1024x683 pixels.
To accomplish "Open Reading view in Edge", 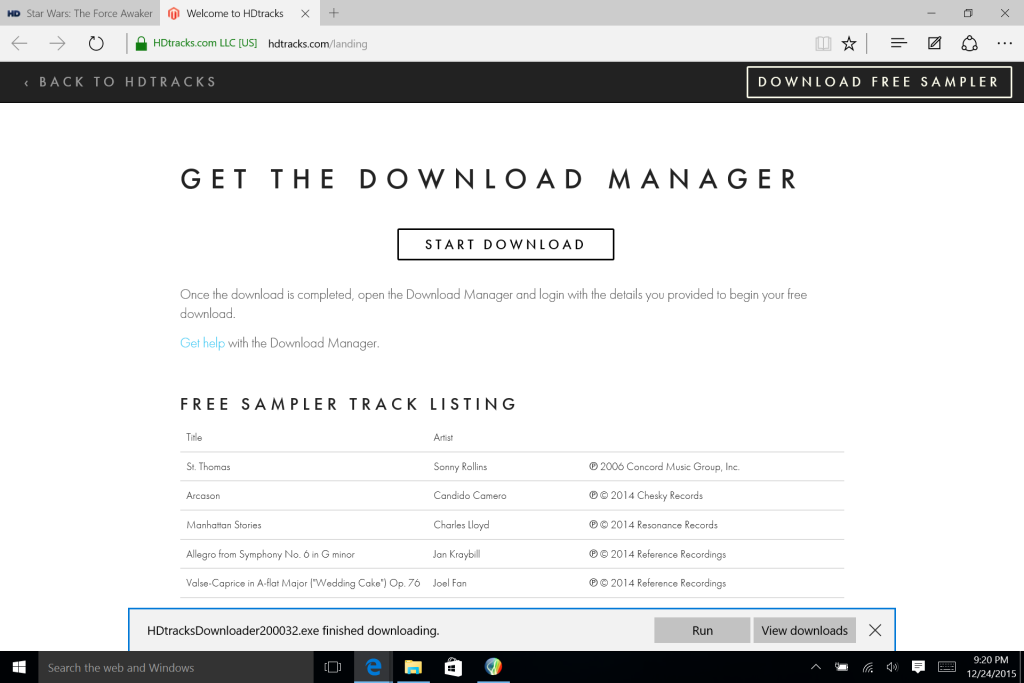I will (x=823, y=44).
